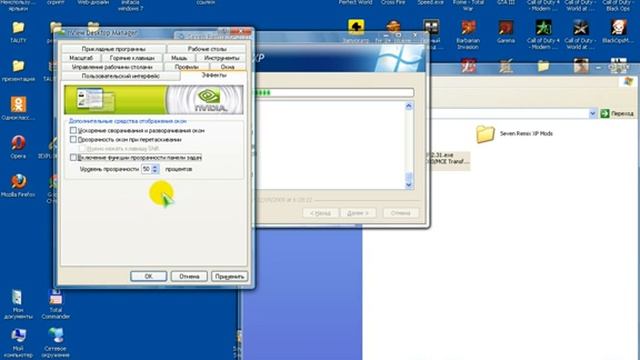Image resolution: width=640 pixels, height=360 pixels.
Task: Enable Прозрачность окон при перетаскивании
Action: (73, 140)
